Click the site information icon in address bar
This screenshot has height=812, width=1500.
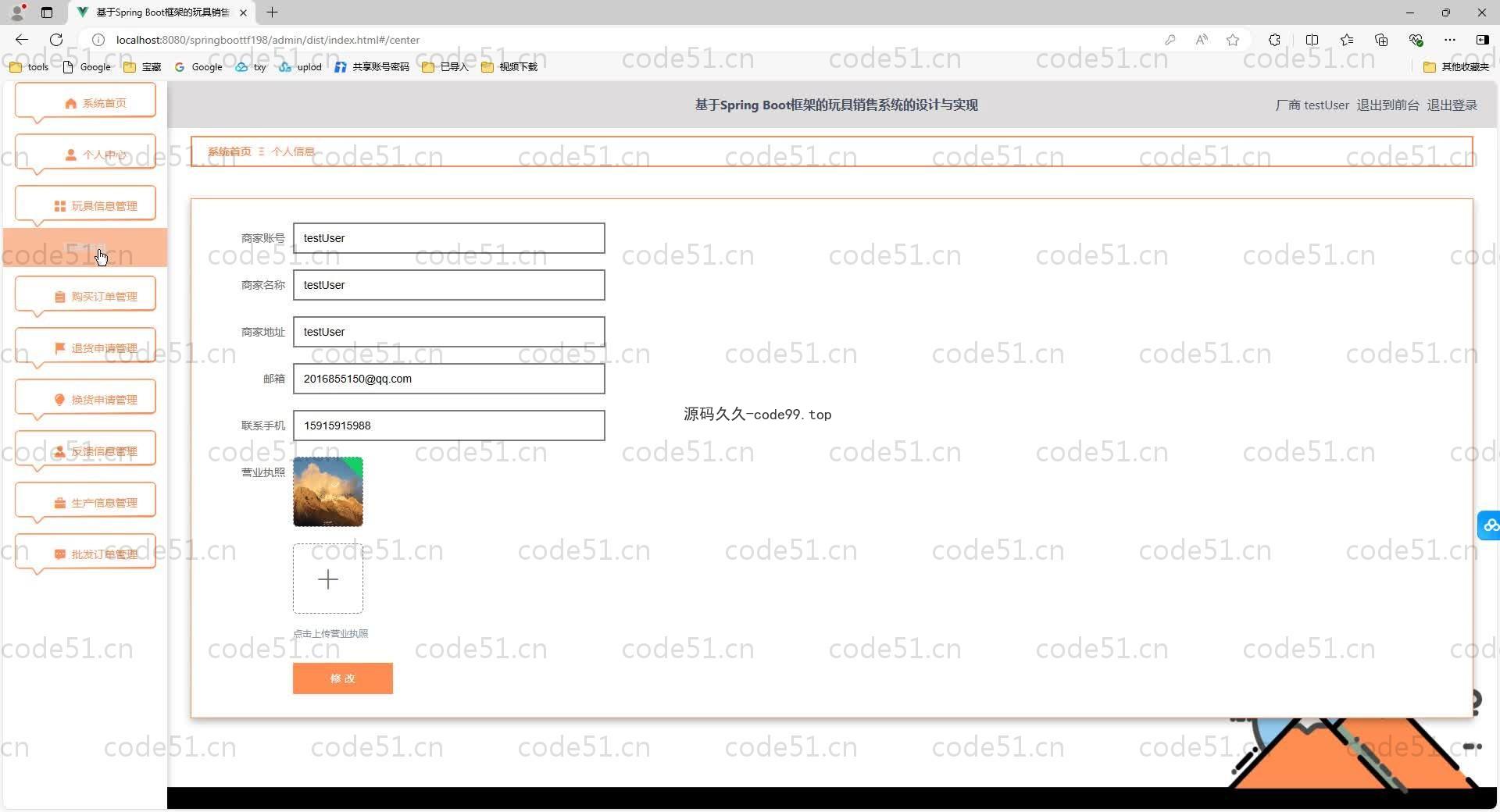(x=98, y=40)
